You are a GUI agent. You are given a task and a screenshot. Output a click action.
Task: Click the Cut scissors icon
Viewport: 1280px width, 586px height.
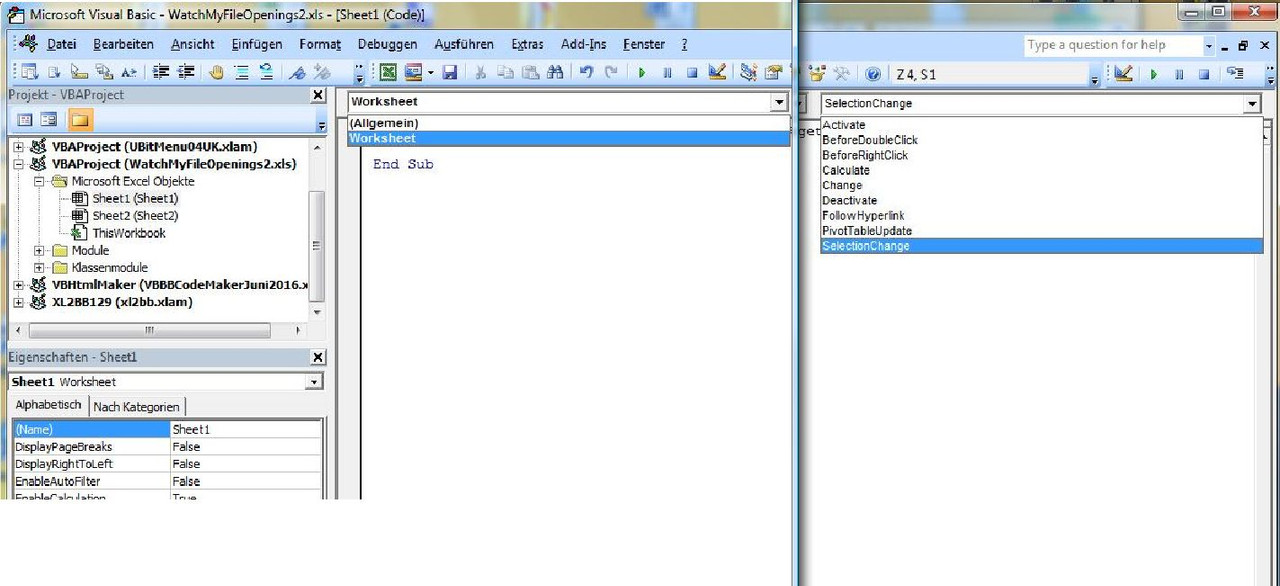click(481, 72)
